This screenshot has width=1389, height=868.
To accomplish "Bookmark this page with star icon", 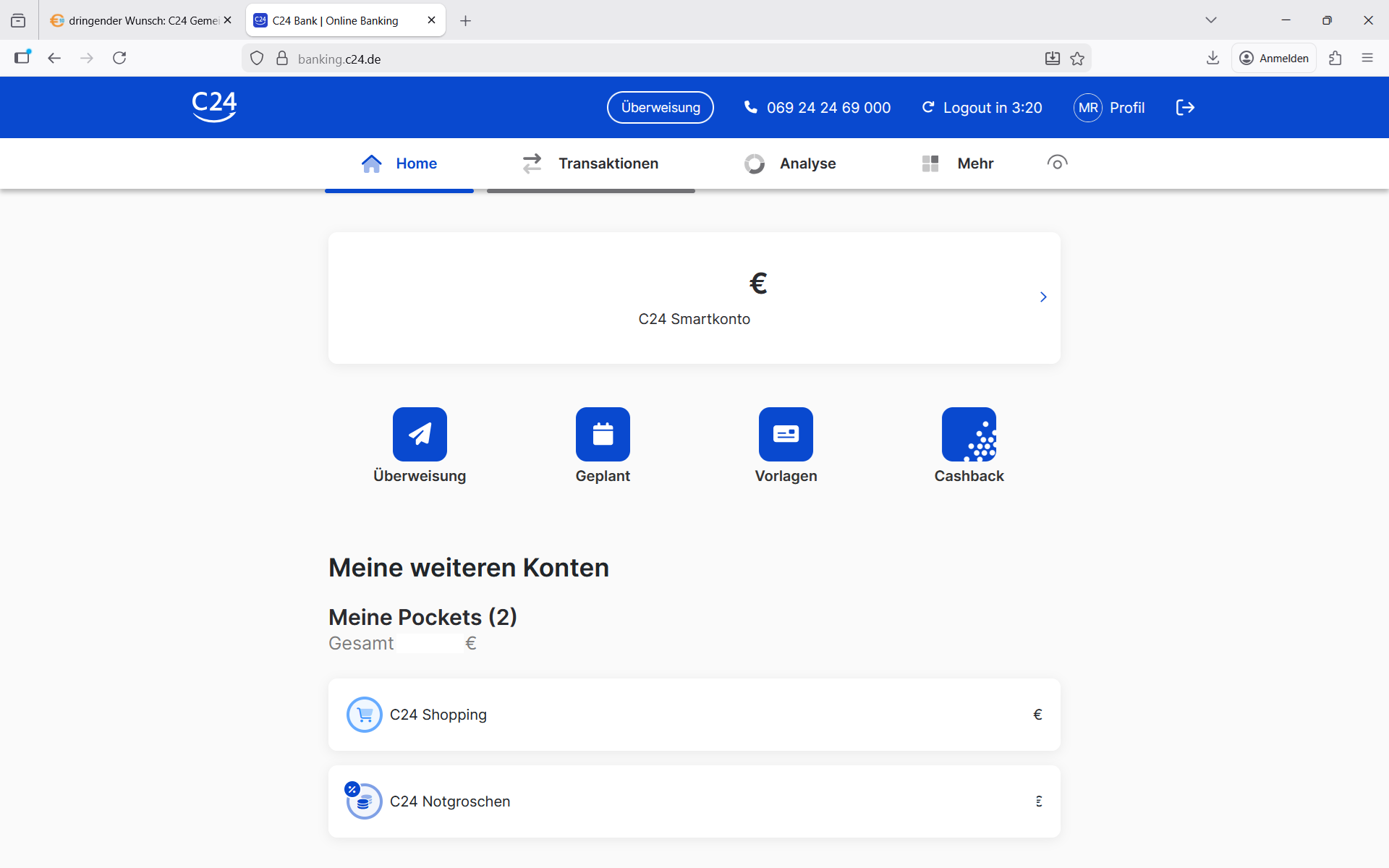I will point(1077,59).
